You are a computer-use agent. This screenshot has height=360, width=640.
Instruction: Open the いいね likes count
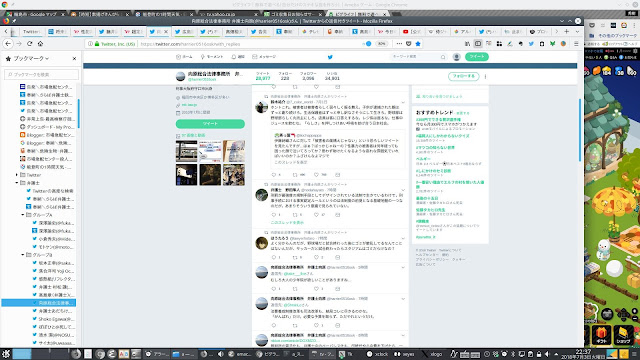pyautogui.click(x=332, y=76)
